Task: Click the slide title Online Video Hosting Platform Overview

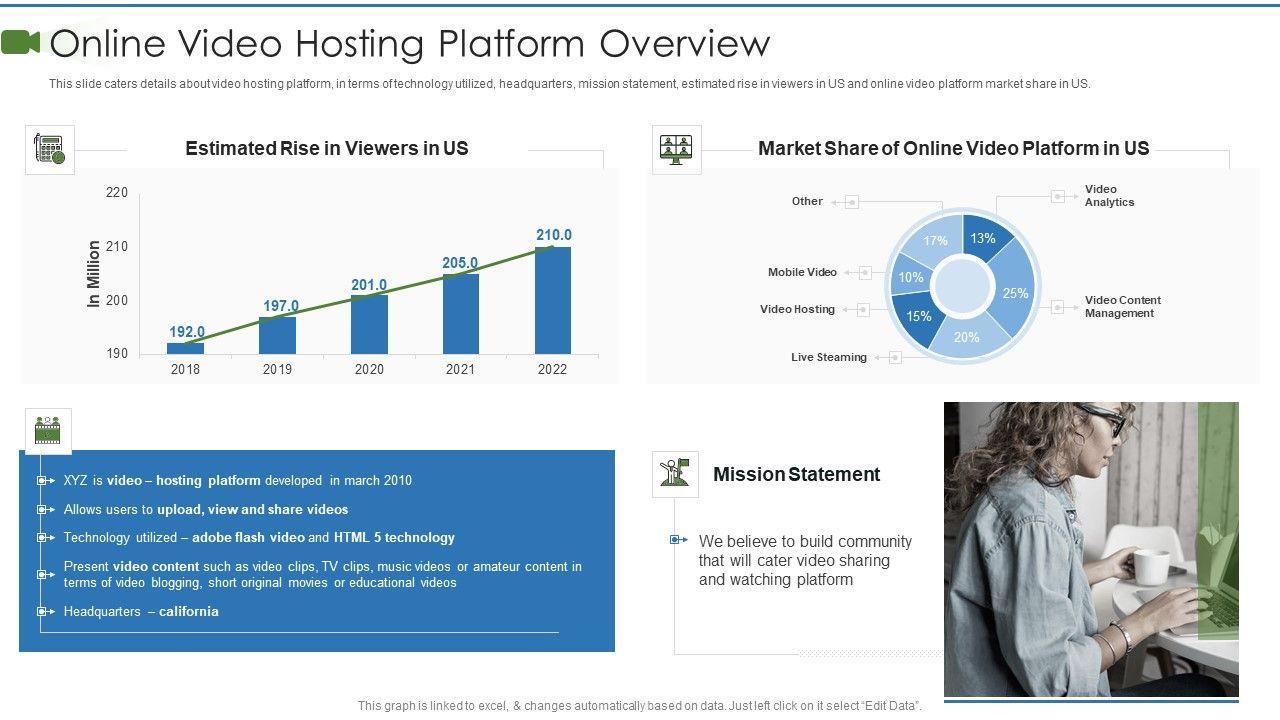Action: coord(410,44)
